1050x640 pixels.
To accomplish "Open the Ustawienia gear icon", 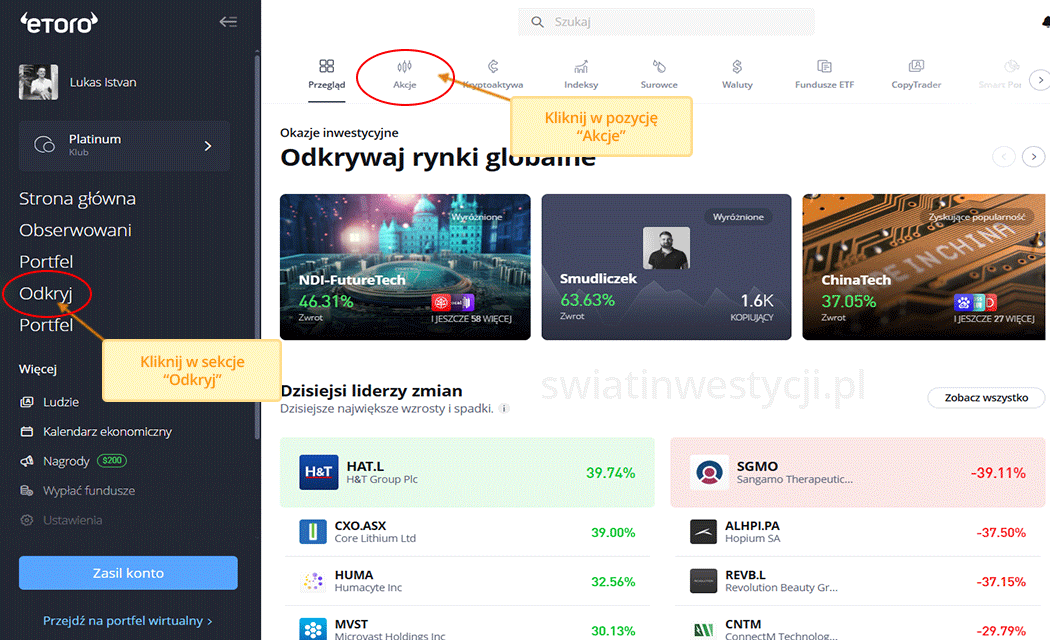I will point(27,520).
